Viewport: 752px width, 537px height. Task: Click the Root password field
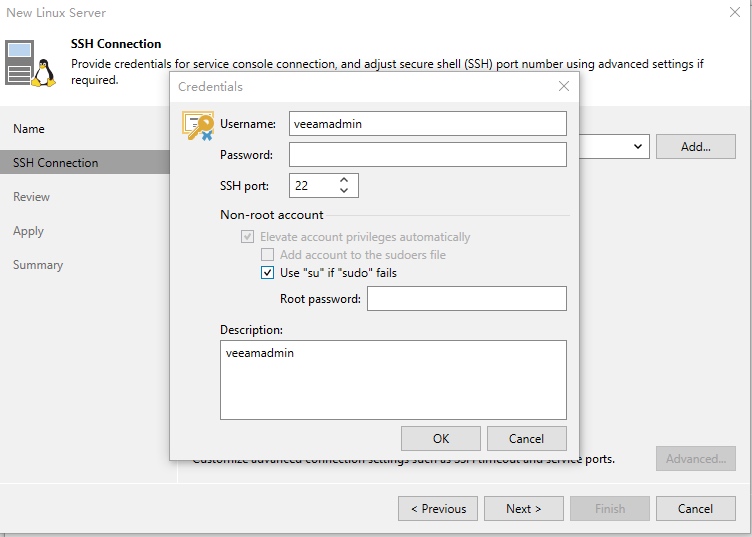pyautogui.click(x=467, y=299)
